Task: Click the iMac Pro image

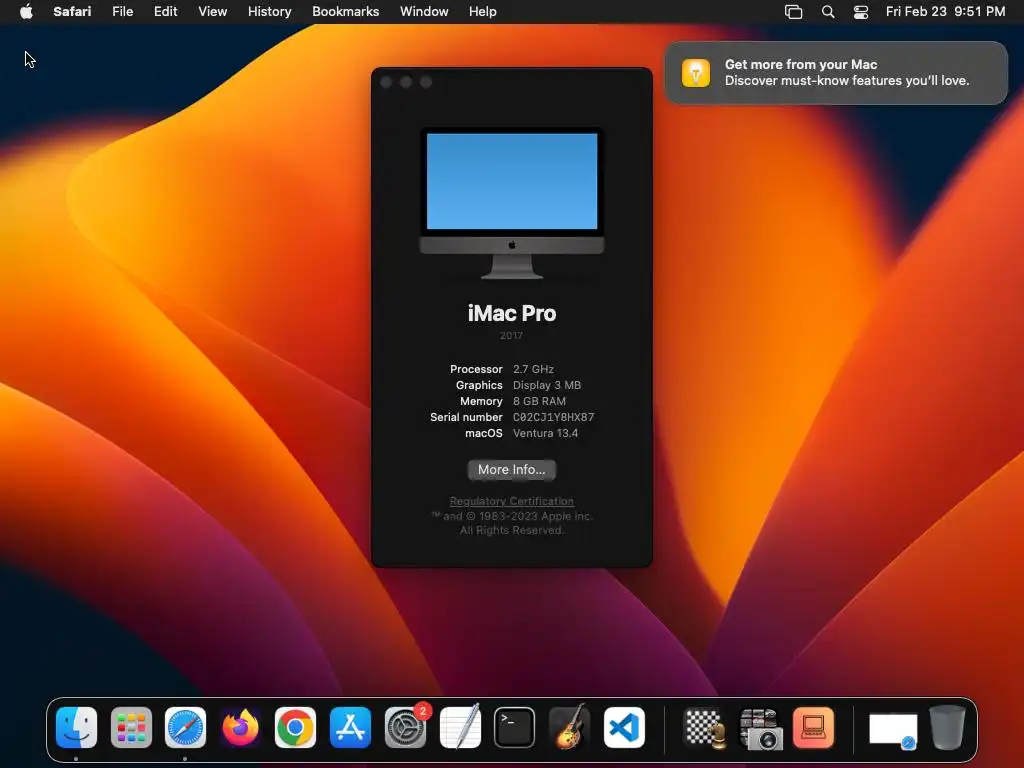Action: [511, 203]
